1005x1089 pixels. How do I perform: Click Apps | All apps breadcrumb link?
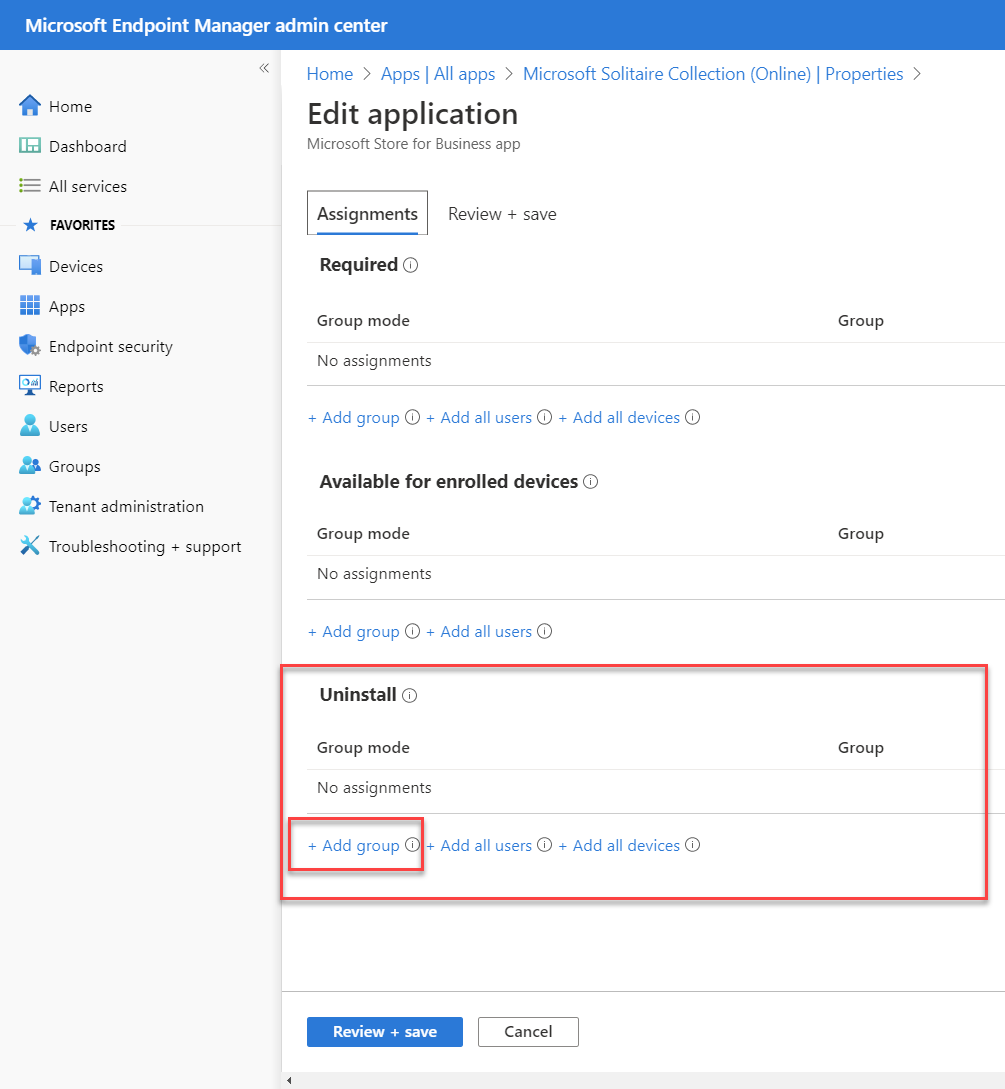(x=438, y=74)
